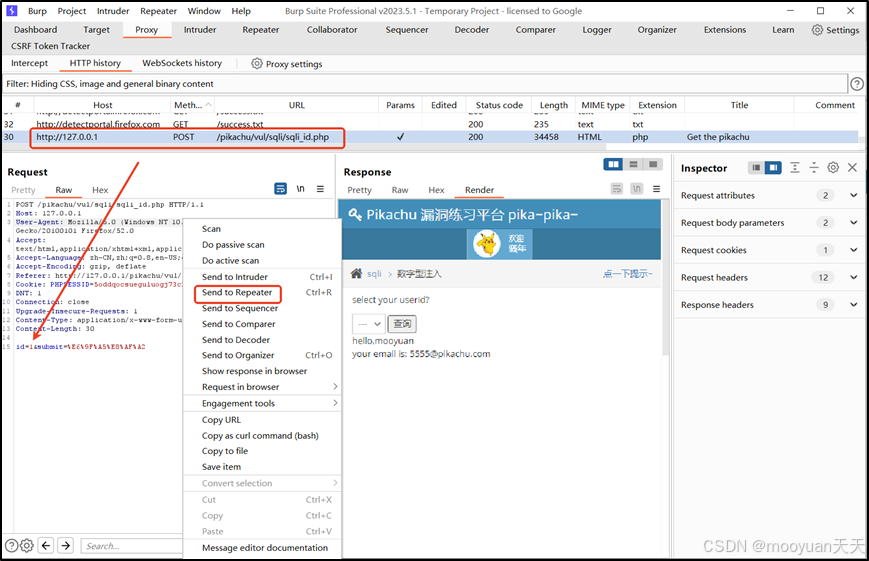Choose Send to Intruder menu entry
869x561 pixels.
262,277
